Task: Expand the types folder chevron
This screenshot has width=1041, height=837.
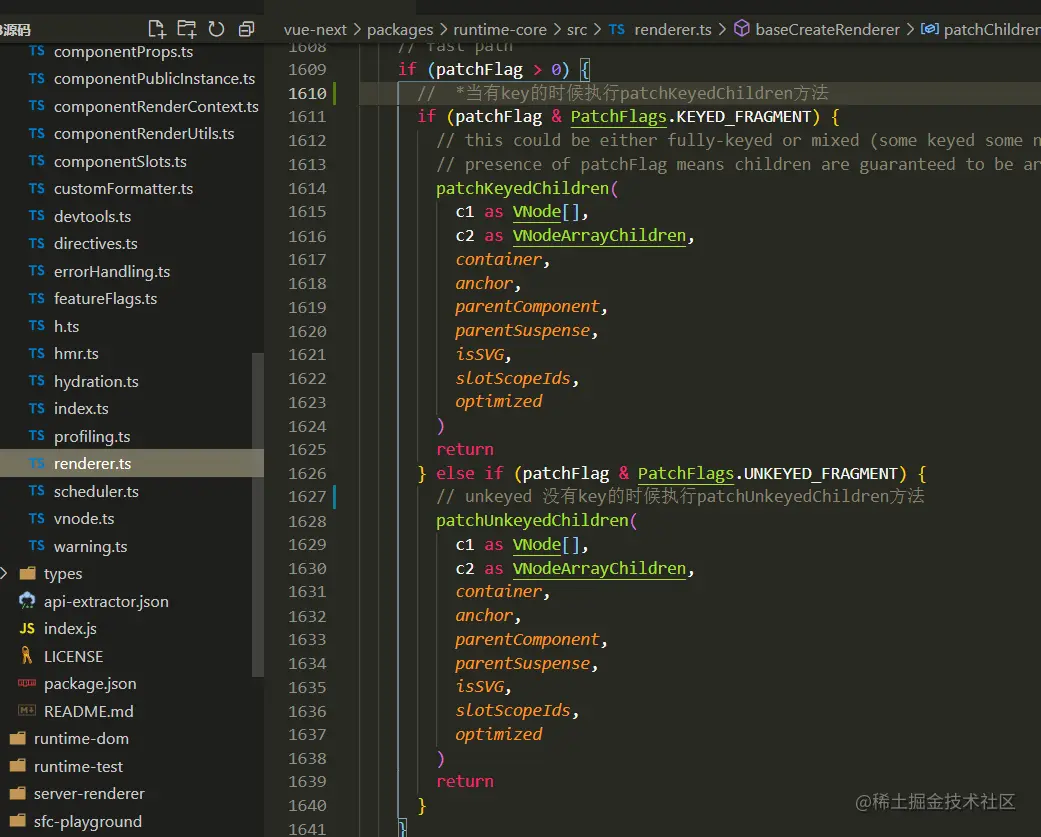Action: click(x=5, y=573)
